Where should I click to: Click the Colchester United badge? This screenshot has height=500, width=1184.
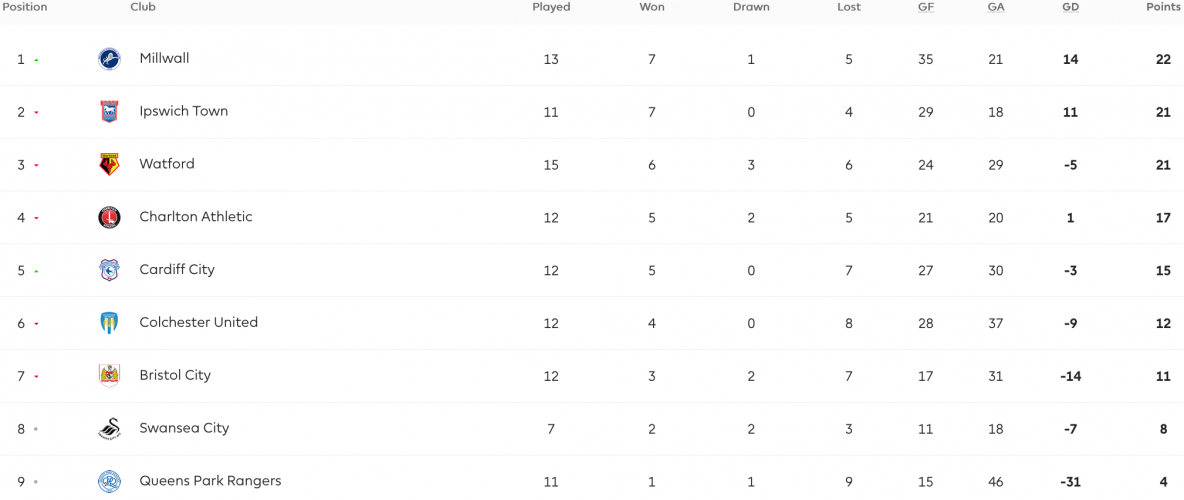click(109, 323)
